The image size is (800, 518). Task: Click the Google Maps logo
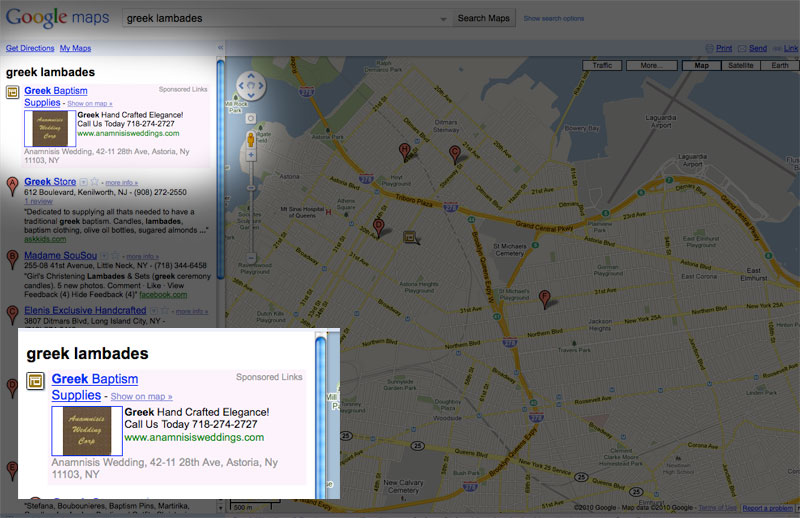(58, 18)
